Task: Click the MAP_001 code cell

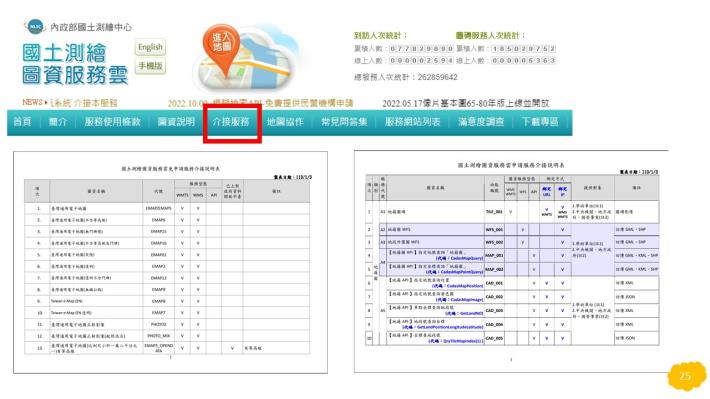Action: (494, 256)
